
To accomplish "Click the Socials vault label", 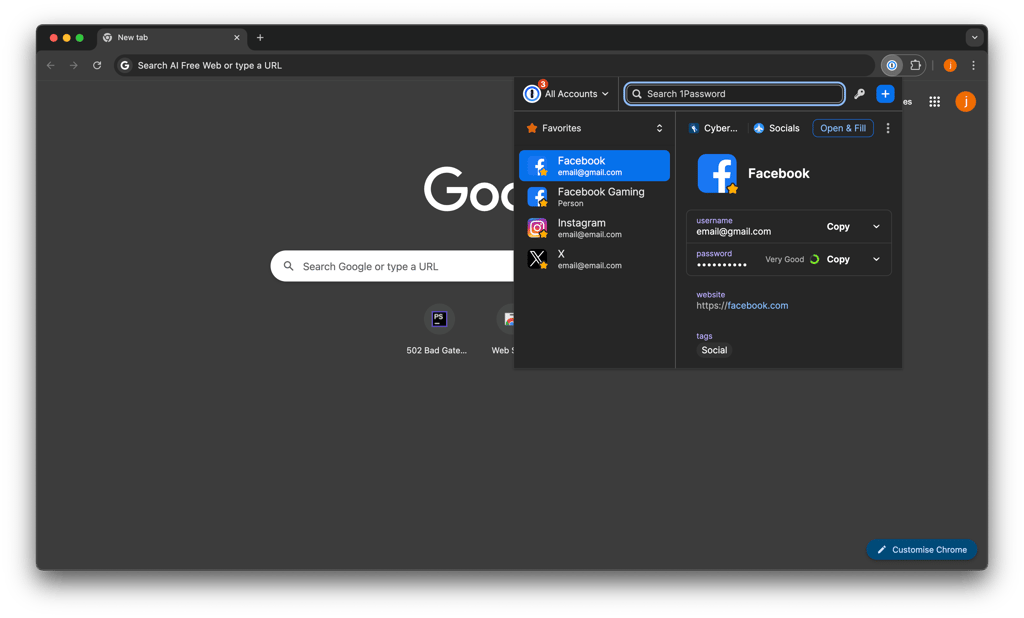I will click(x=784, y=128).
